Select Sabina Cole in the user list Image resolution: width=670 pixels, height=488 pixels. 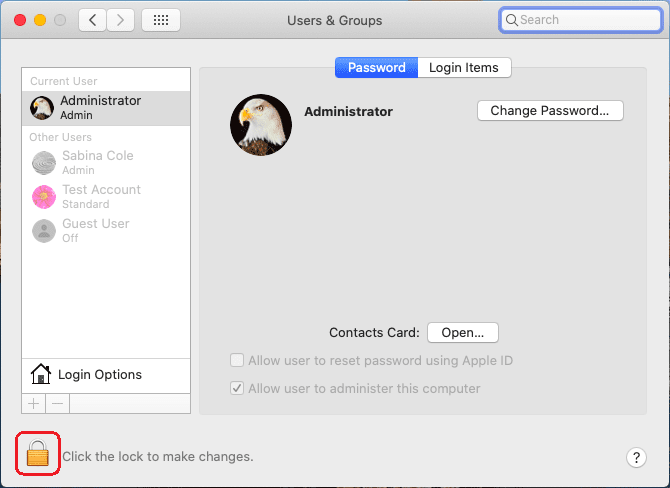tap(96, 162)
